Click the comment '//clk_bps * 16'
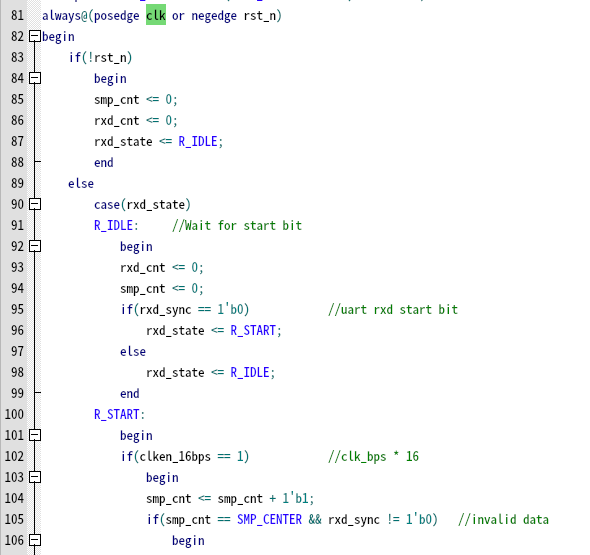This screenshot has height=555, width=590. pos(373,457)
